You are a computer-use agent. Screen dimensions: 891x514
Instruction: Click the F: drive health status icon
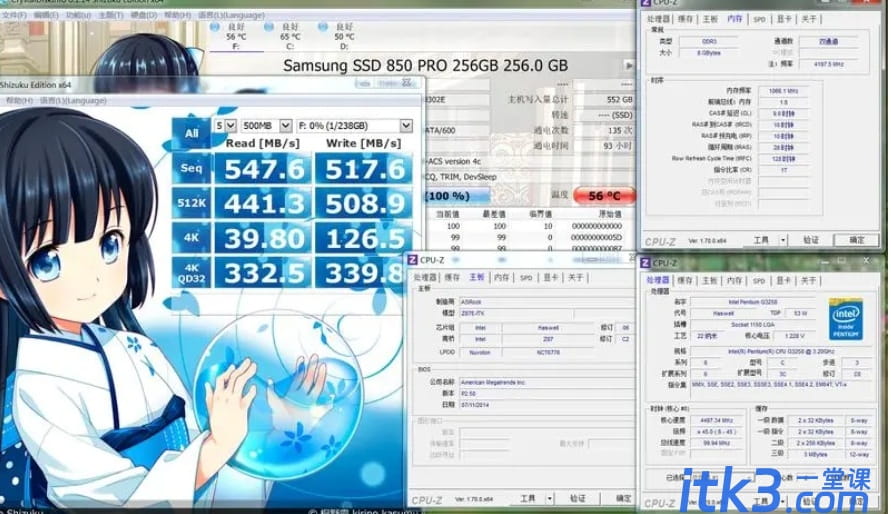(215, 27)
